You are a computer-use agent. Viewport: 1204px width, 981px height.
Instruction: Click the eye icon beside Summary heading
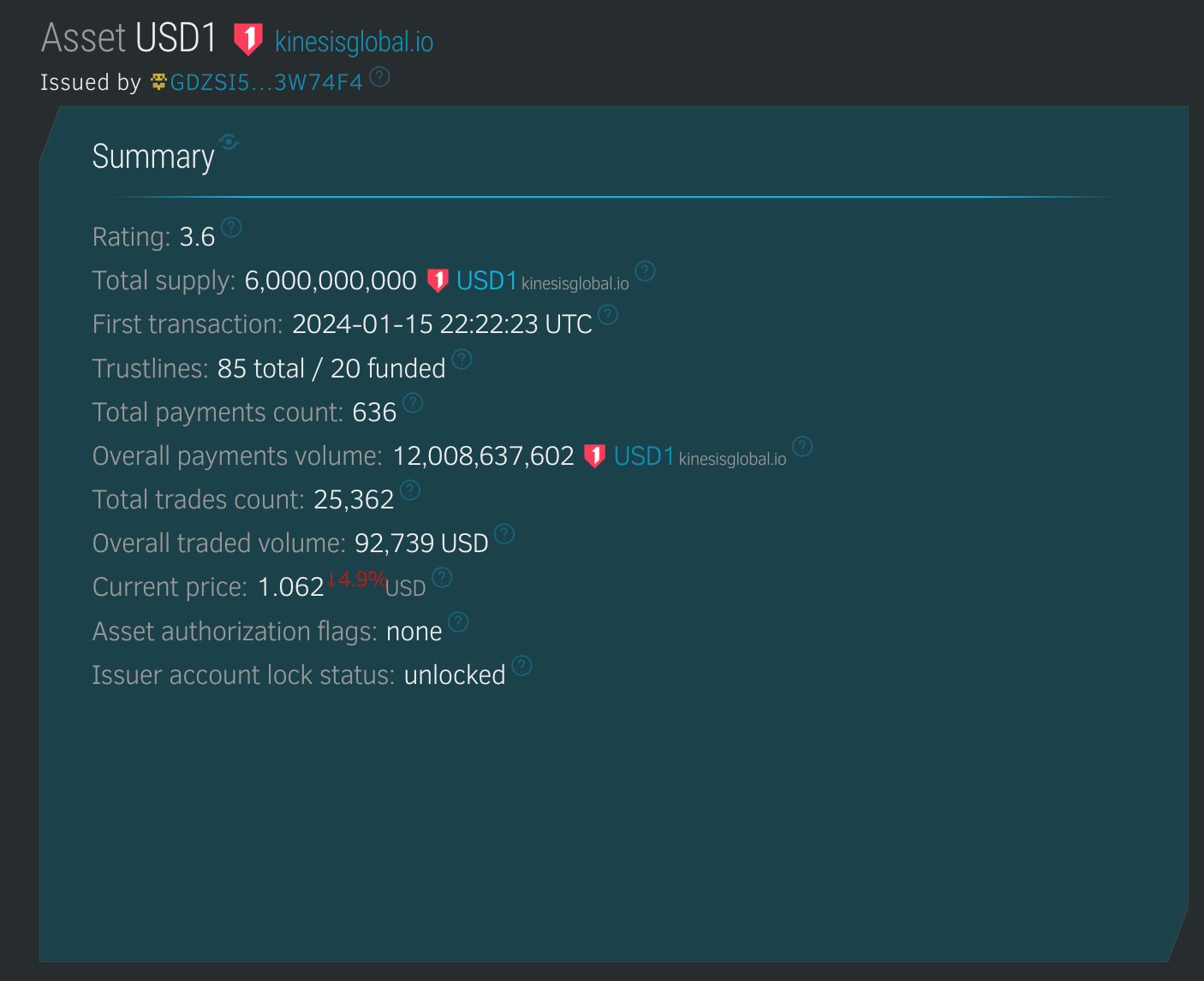click(229, 141)
